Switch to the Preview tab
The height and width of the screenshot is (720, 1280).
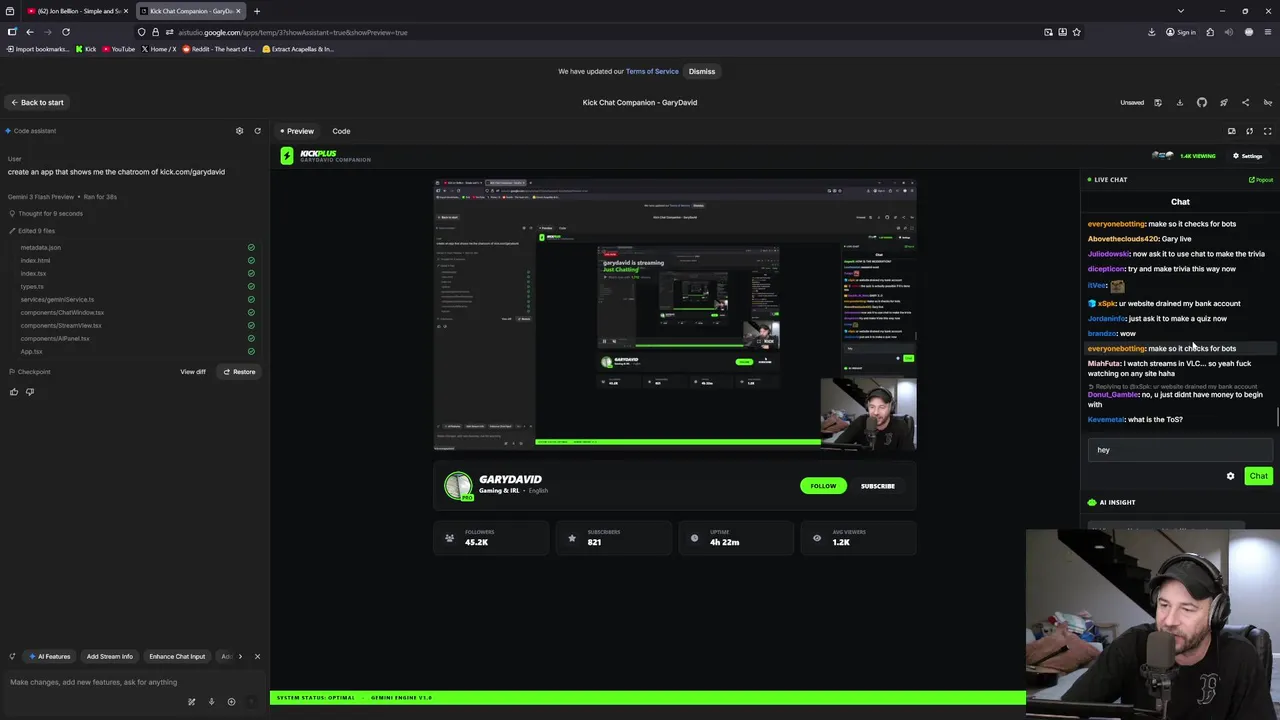297,131
